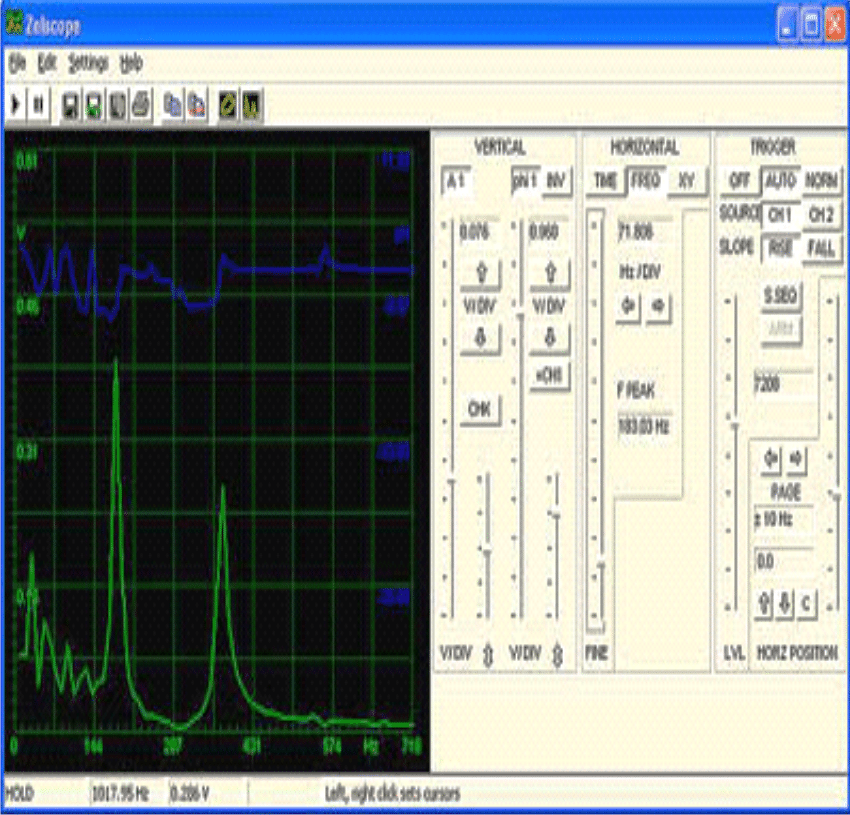
Task: Pause acquisition with the toolbar pause button
Action: pos(38,104)
